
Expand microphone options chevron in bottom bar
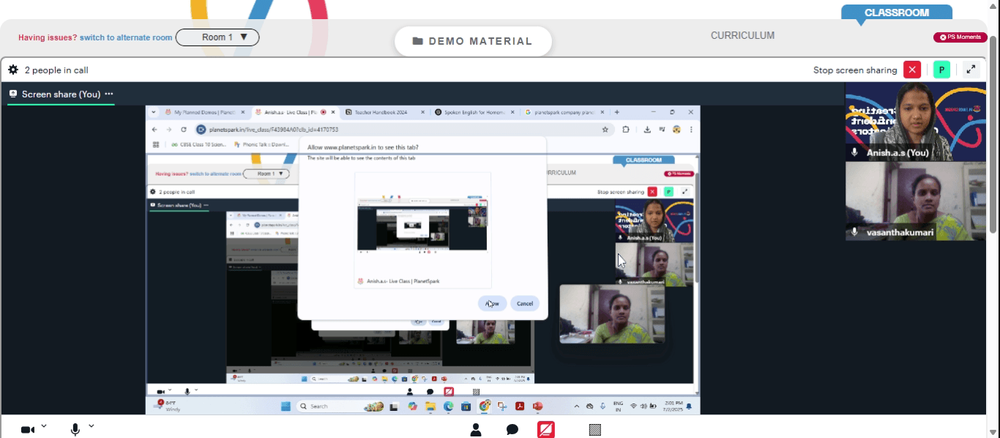(91, 426)
